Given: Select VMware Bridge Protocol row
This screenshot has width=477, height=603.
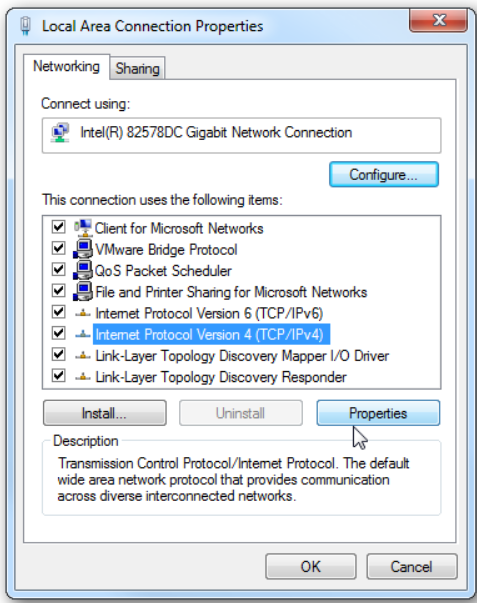Looking at the screenshot, I should click(166, 250).
